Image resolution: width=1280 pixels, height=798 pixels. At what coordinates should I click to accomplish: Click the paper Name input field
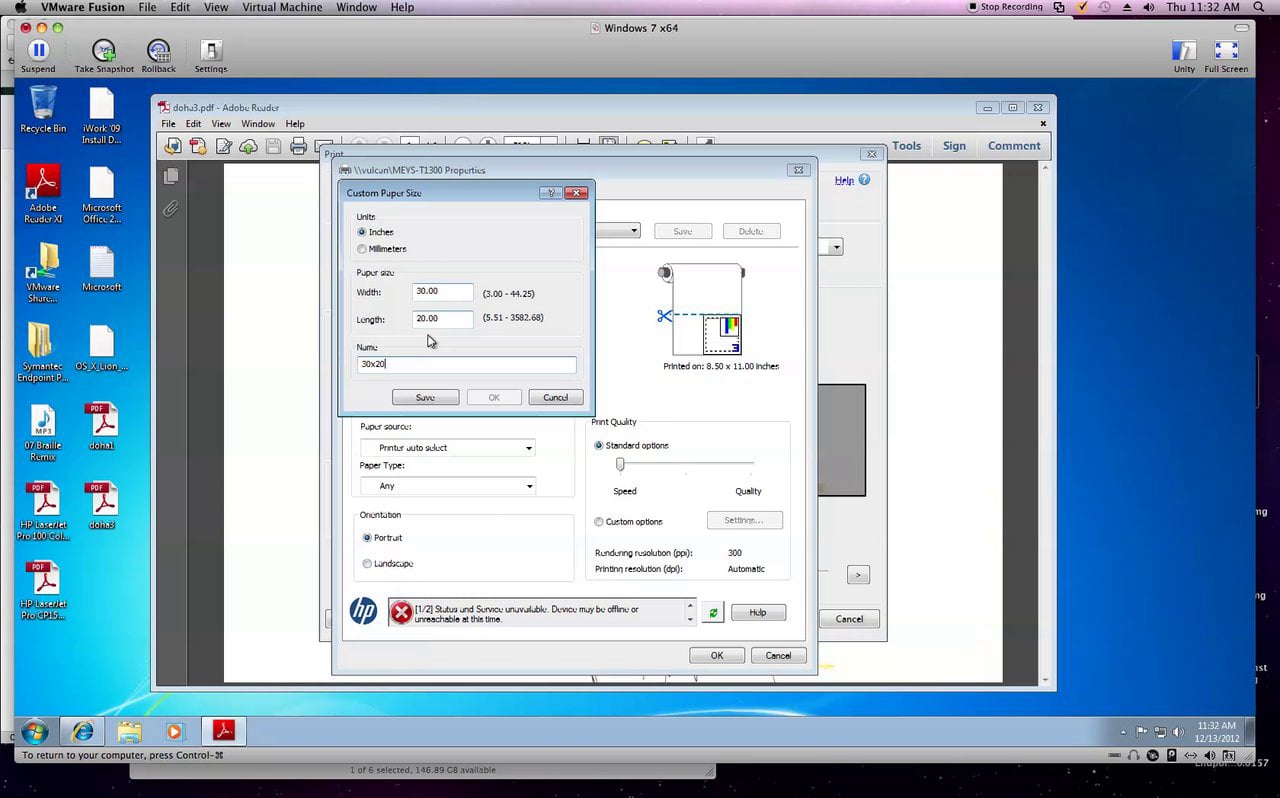tap(466, 365)
